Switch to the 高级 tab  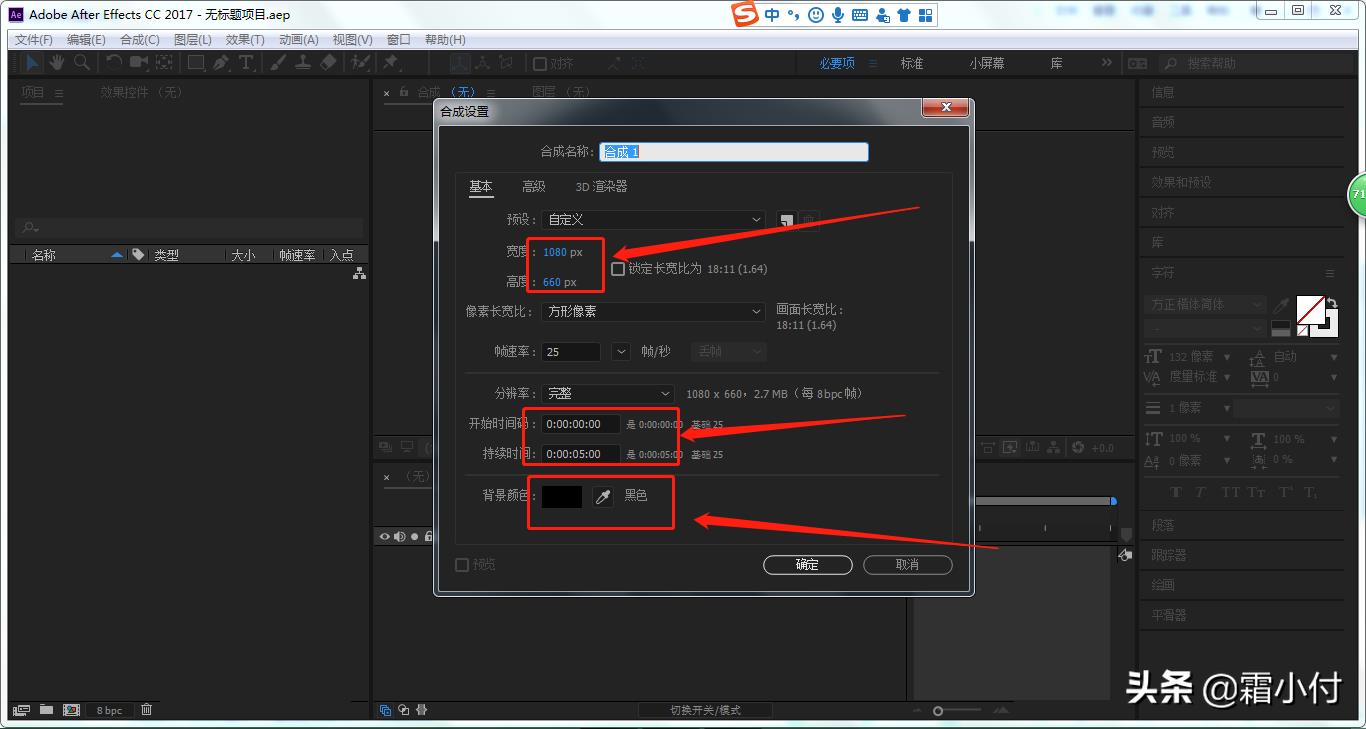[534, 187]
